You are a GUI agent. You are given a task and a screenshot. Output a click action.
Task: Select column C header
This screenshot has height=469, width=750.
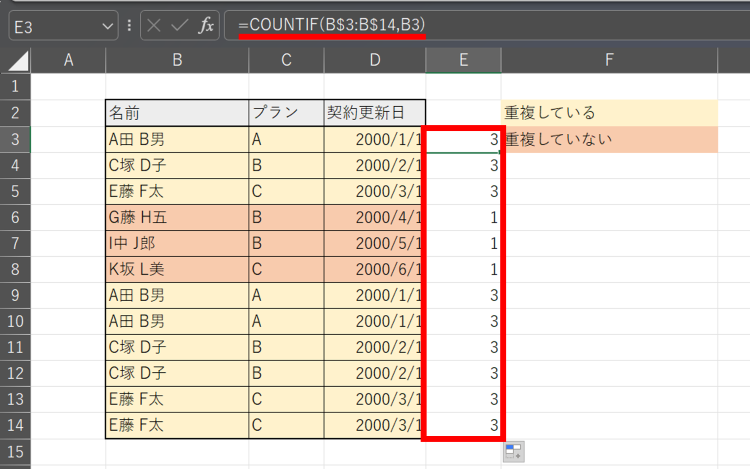(286, 60)
